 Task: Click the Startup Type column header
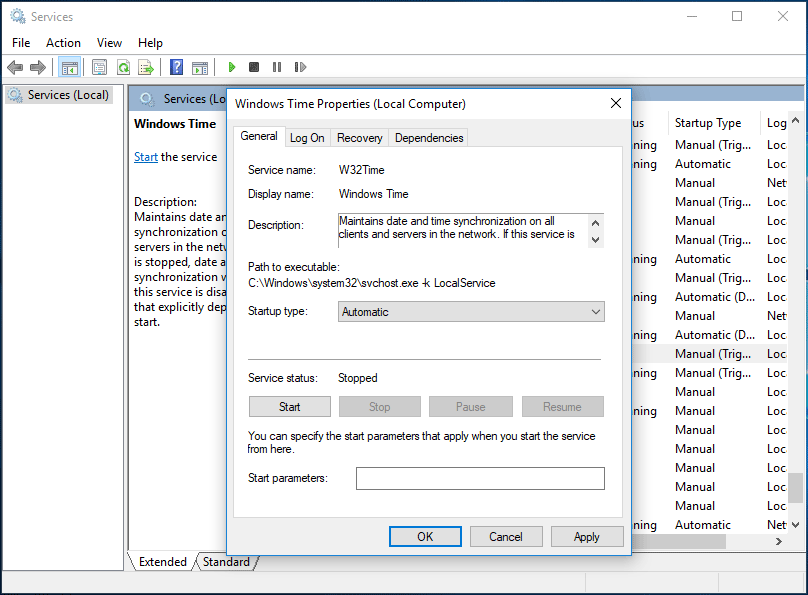coord(714,123)
